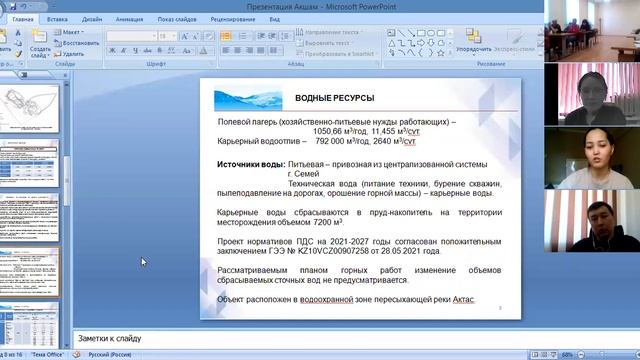
Task: Click the Создать слайд icon
Action: point(40,36)
